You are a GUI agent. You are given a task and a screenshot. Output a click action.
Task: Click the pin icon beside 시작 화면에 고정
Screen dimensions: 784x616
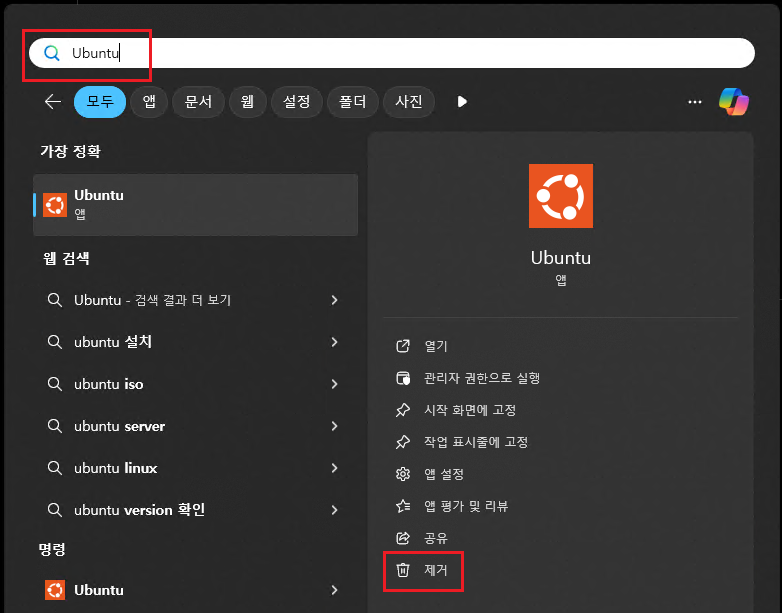click(x=403, y=410)
